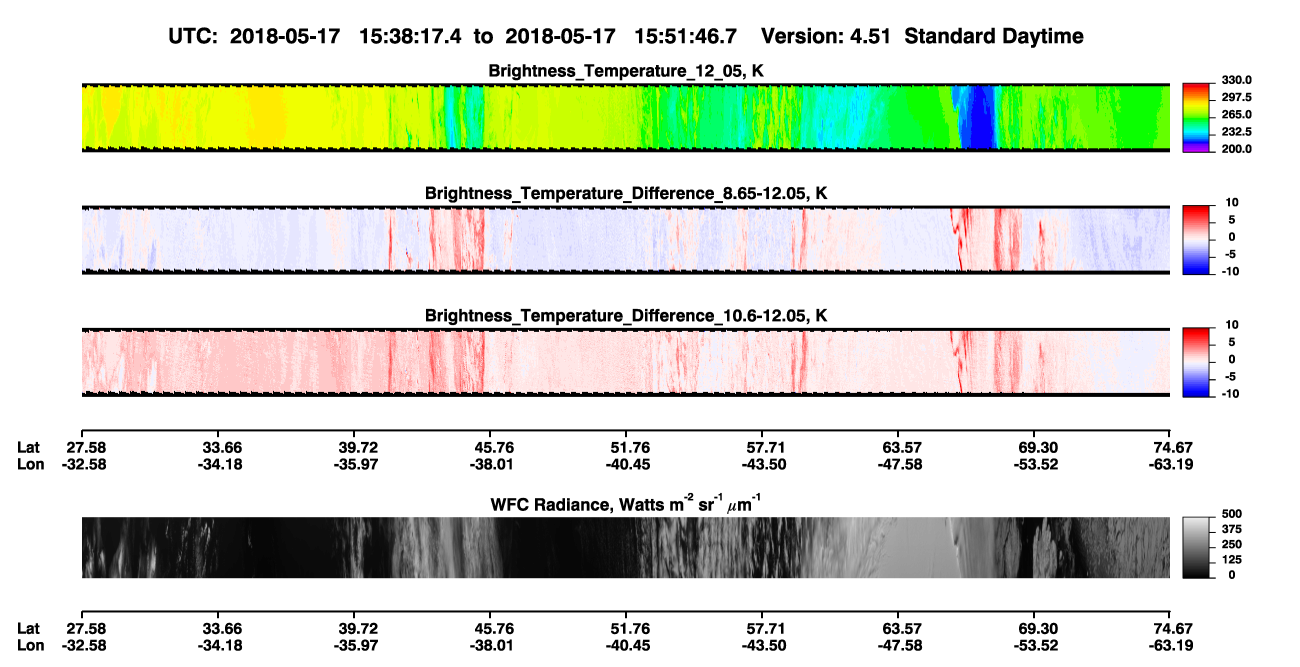Viewport: 1300px width, 667px height.
Task: Click the 10.6-12.05 temperature difference image strip
Action: [x=625, y=362]
